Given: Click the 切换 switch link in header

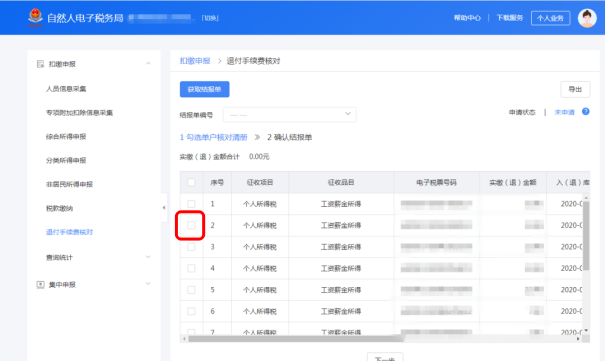Looking at the screenshot, I should click(210, 18).
